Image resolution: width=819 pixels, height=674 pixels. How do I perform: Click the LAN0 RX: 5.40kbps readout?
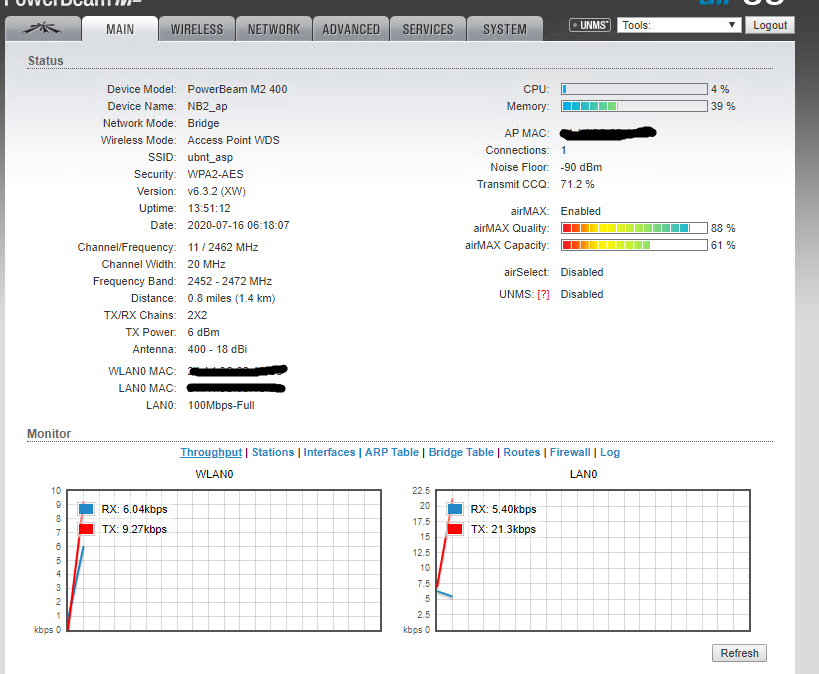tap(503, 509)
